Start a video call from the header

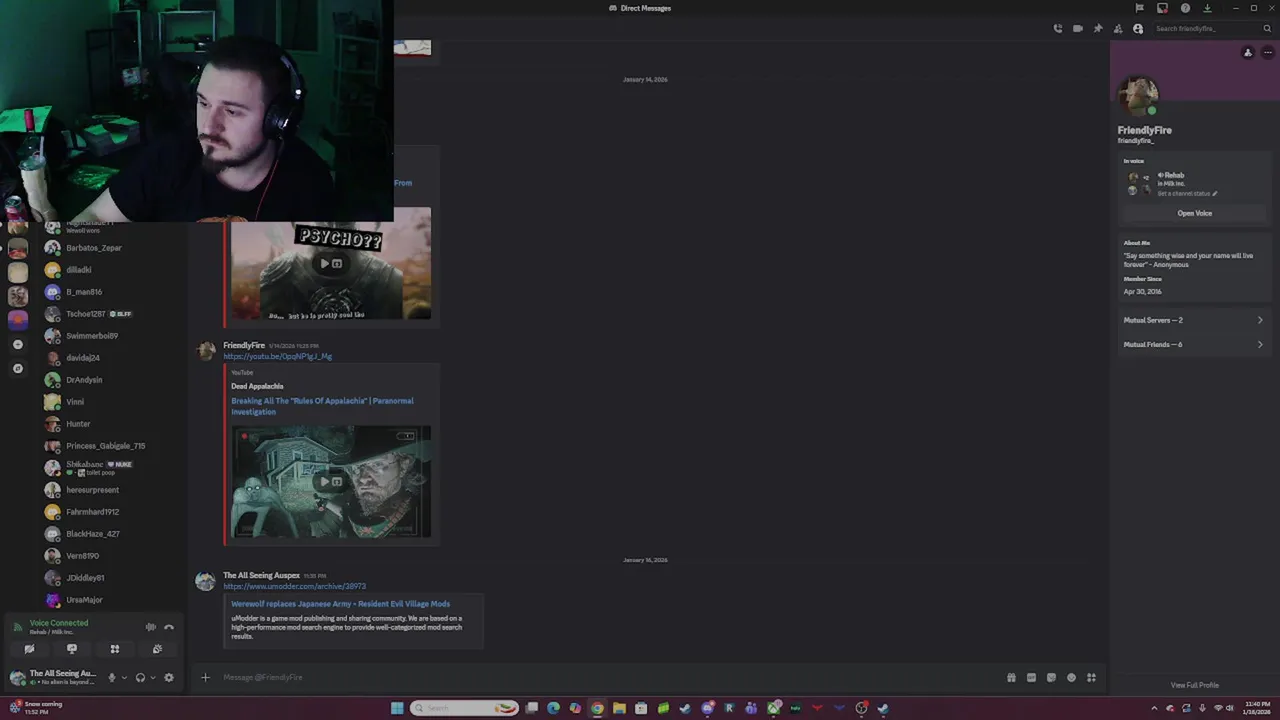point(1078,28)
